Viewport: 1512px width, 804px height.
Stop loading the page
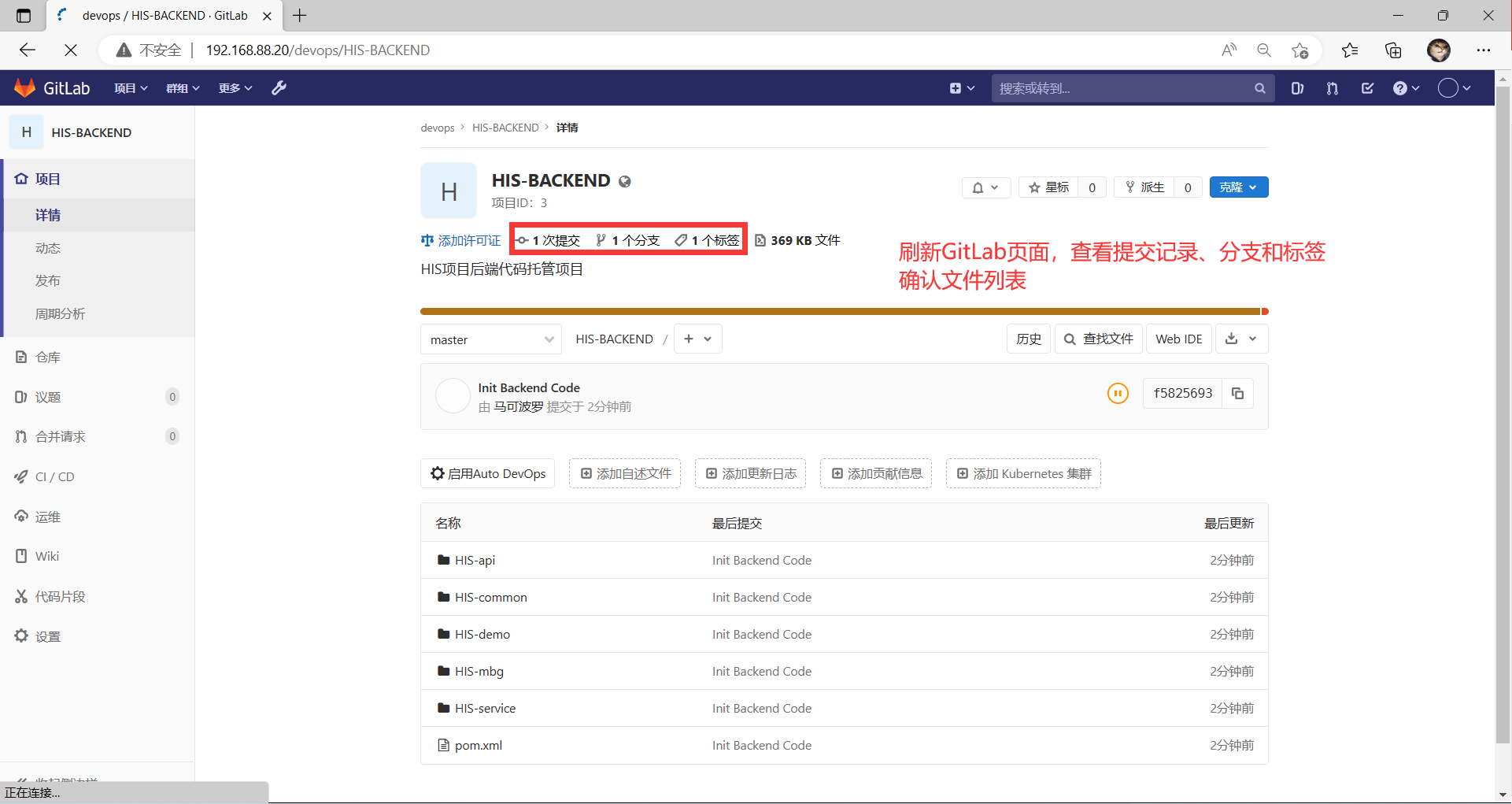pos(71,50)
